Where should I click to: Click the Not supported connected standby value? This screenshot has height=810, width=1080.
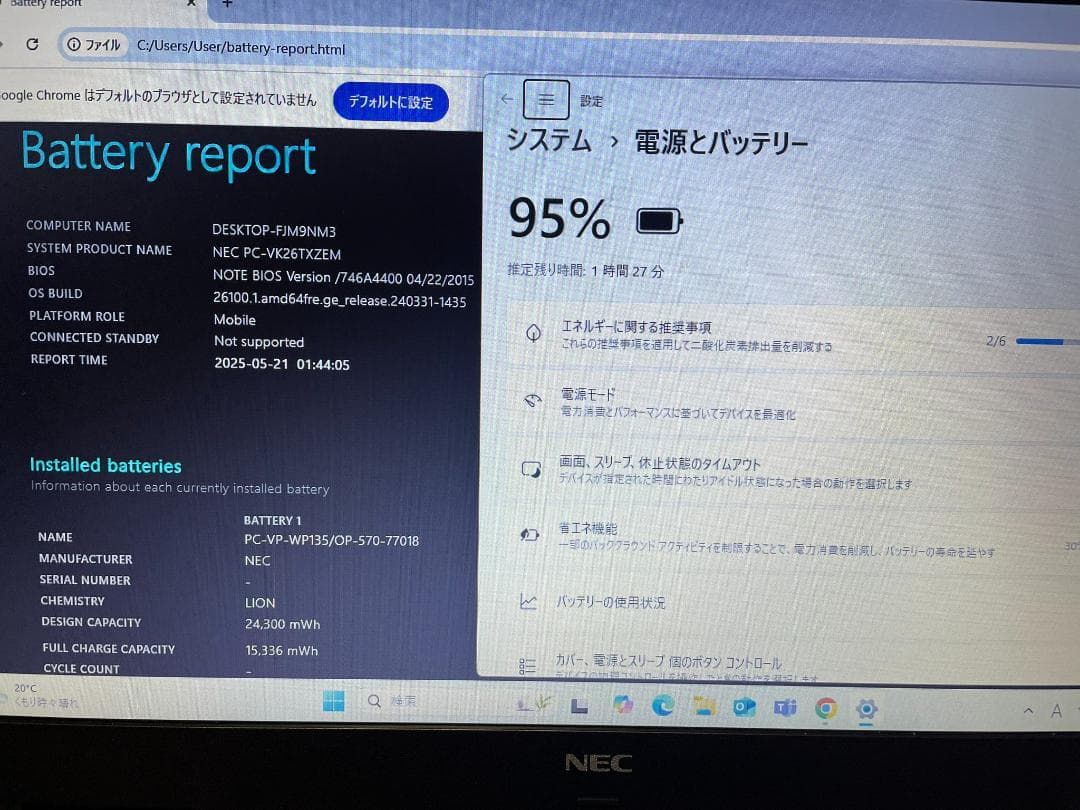[258, 342]
